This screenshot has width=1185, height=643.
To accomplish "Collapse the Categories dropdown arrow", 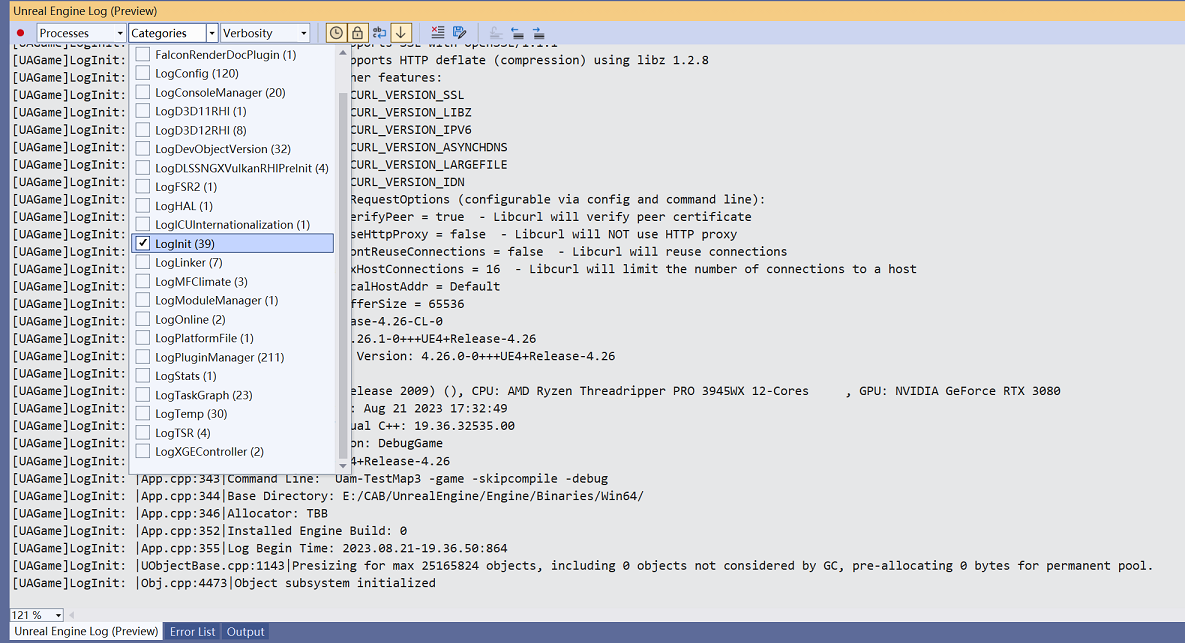I will point(212,32).
